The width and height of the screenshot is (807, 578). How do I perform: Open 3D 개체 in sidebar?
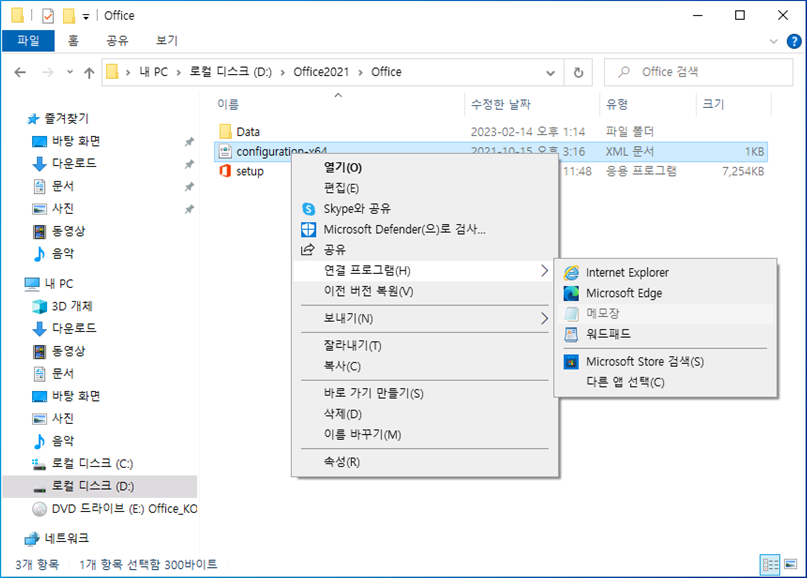72,306
